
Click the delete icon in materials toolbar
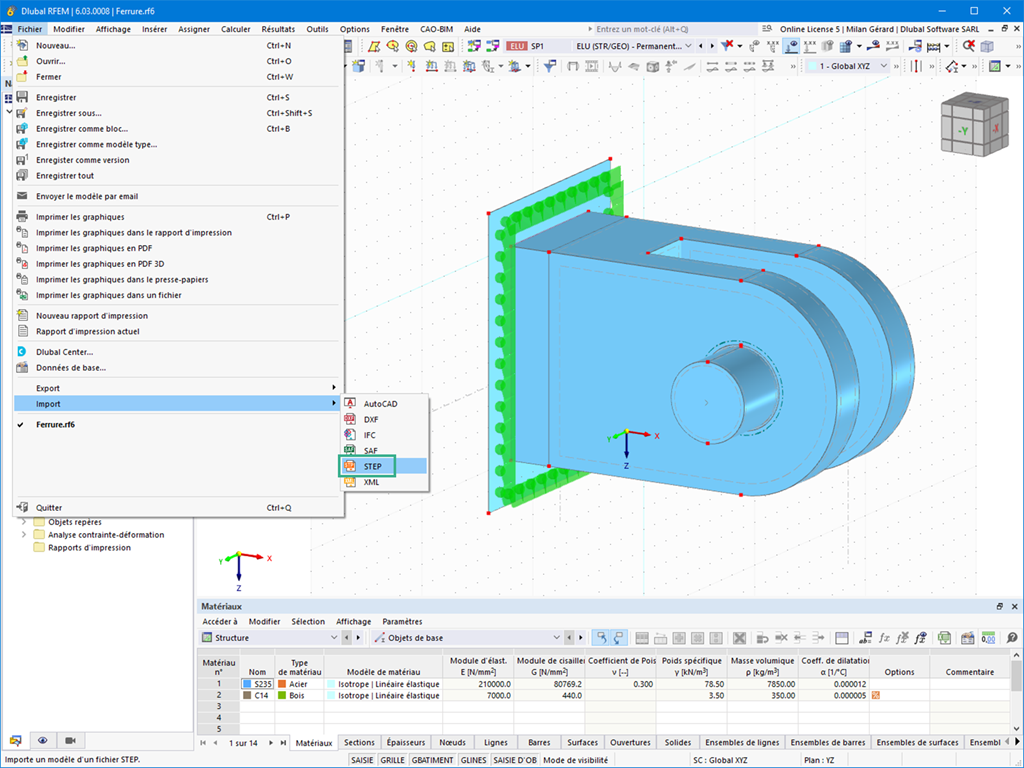pyautogui.click(x=739, y=638)
